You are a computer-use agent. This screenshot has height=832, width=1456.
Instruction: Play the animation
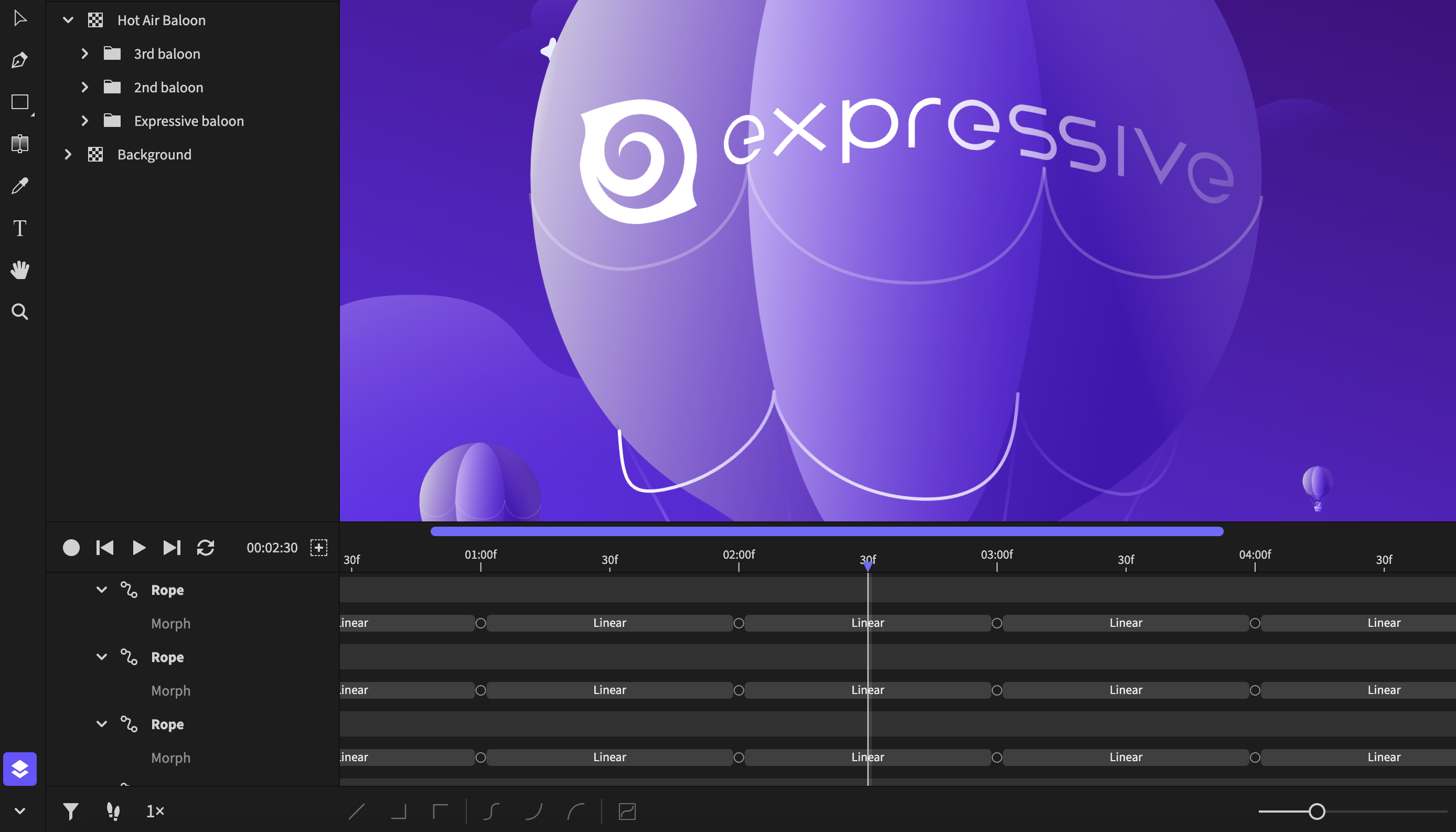139,548
